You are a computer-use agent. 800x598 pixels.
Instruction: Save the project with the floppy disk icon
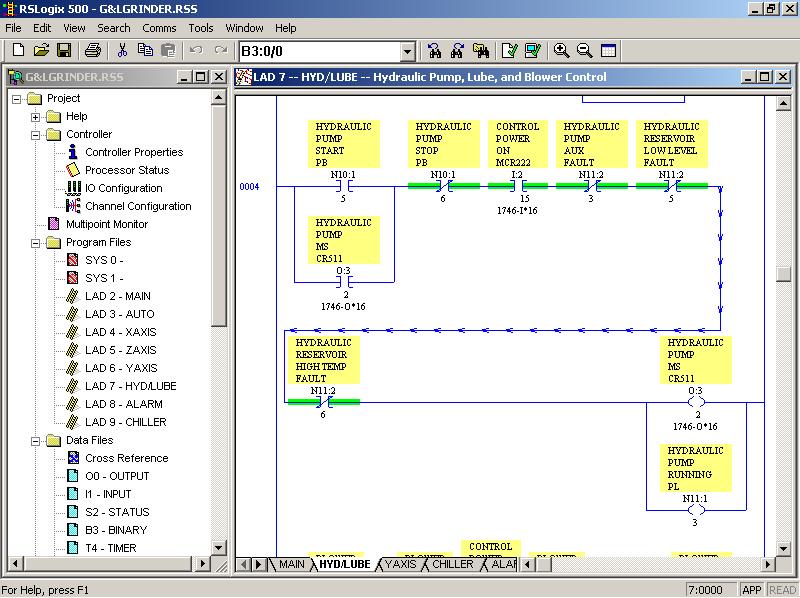(x=64, y=50)
